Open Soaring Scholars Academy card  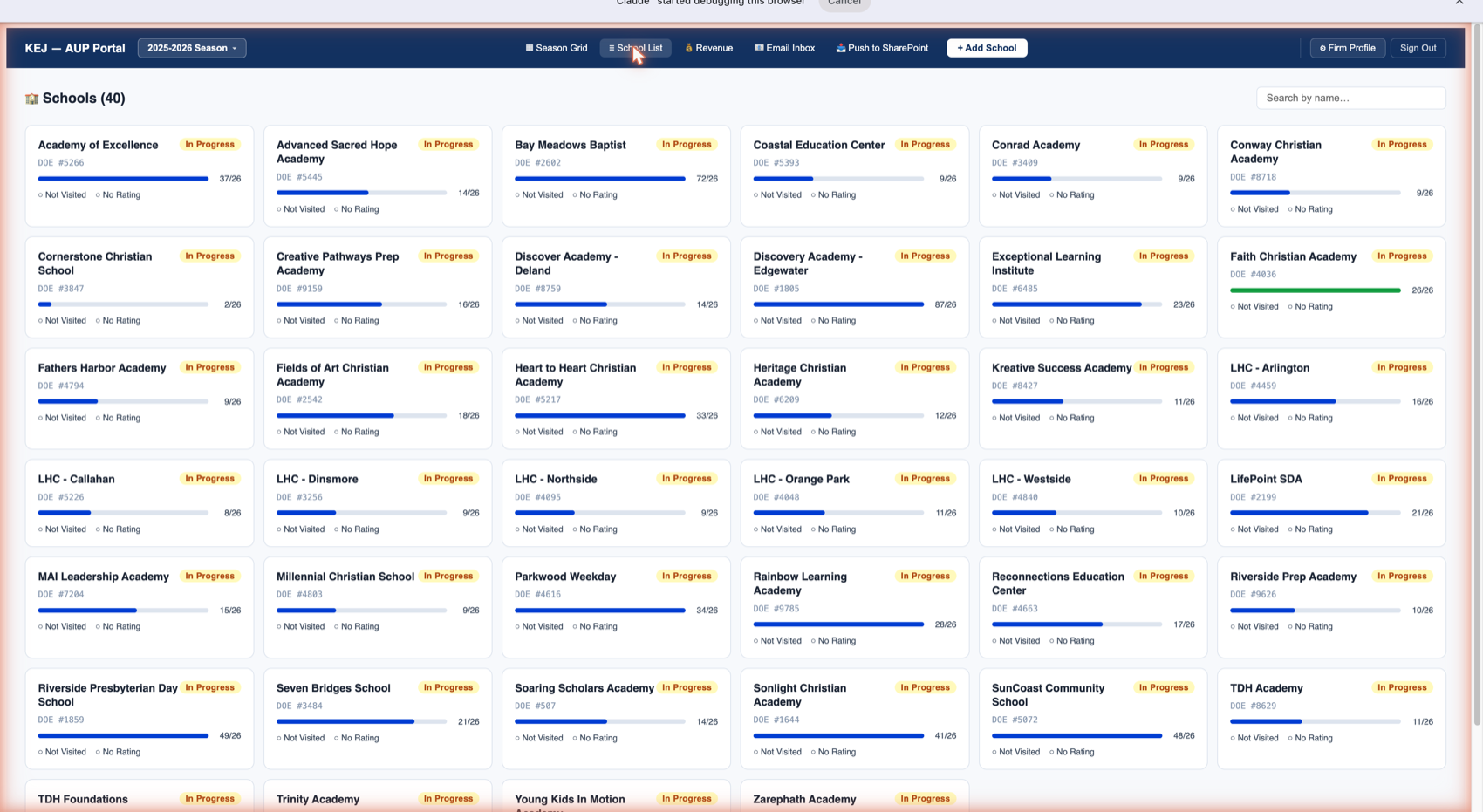(616, 719)
